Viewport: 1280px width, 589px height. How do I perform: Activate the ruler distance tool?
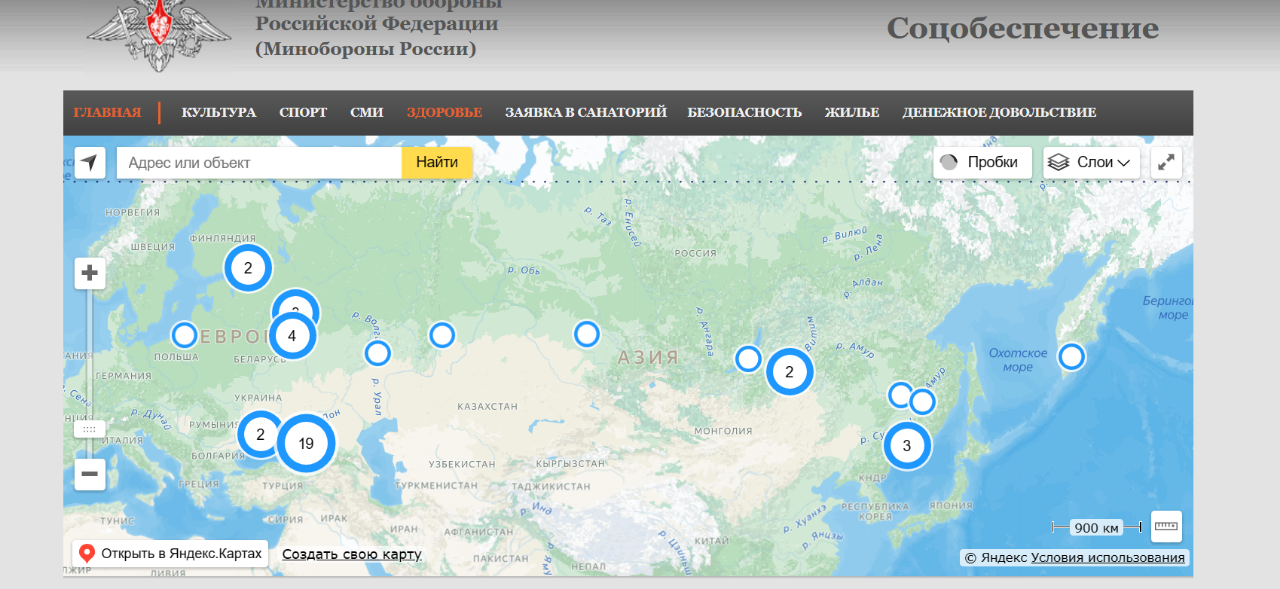point(1166,526)
